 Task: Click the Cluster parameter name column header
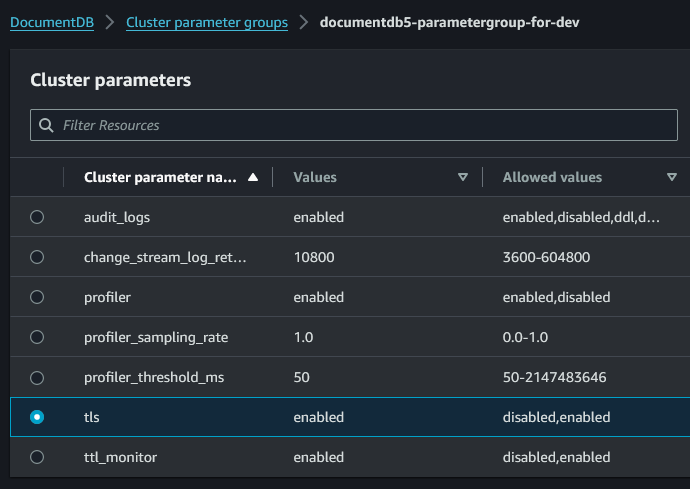pyautogui.click(x=160, y=177)
